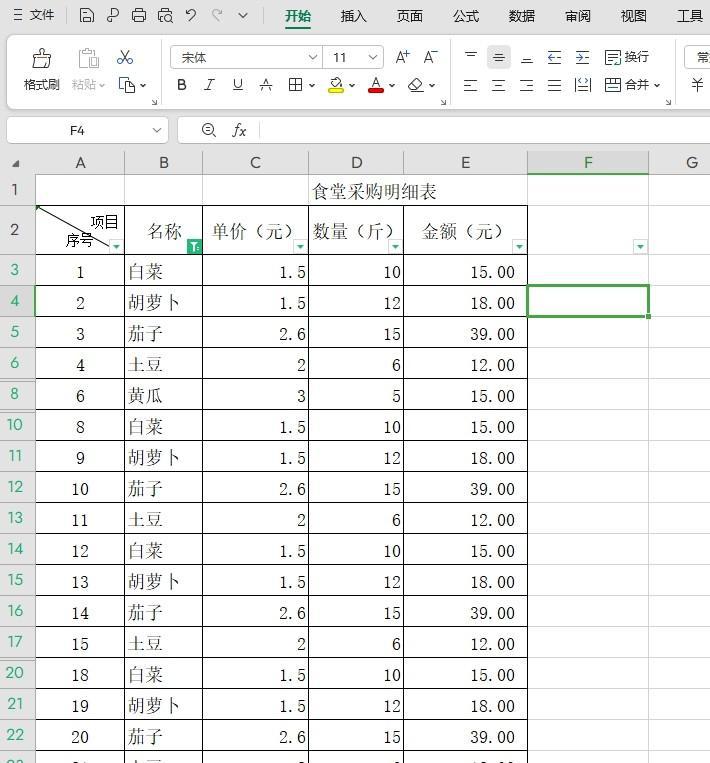Apply red font color

click(375, 85)
